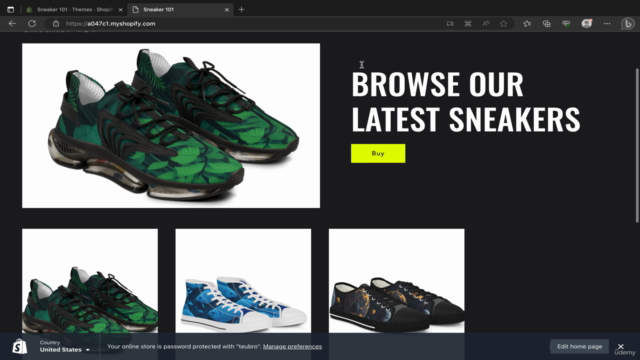The image size is (640, 360).
Task: Open browser profile avatar
Action: coord(587,23)
